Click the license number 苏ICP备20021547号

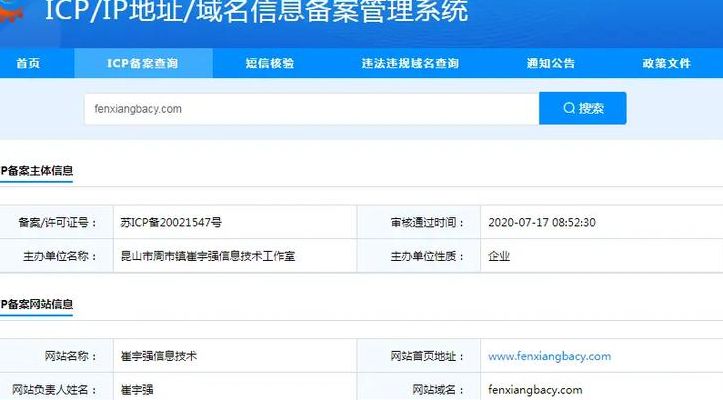tap(171, 222)
